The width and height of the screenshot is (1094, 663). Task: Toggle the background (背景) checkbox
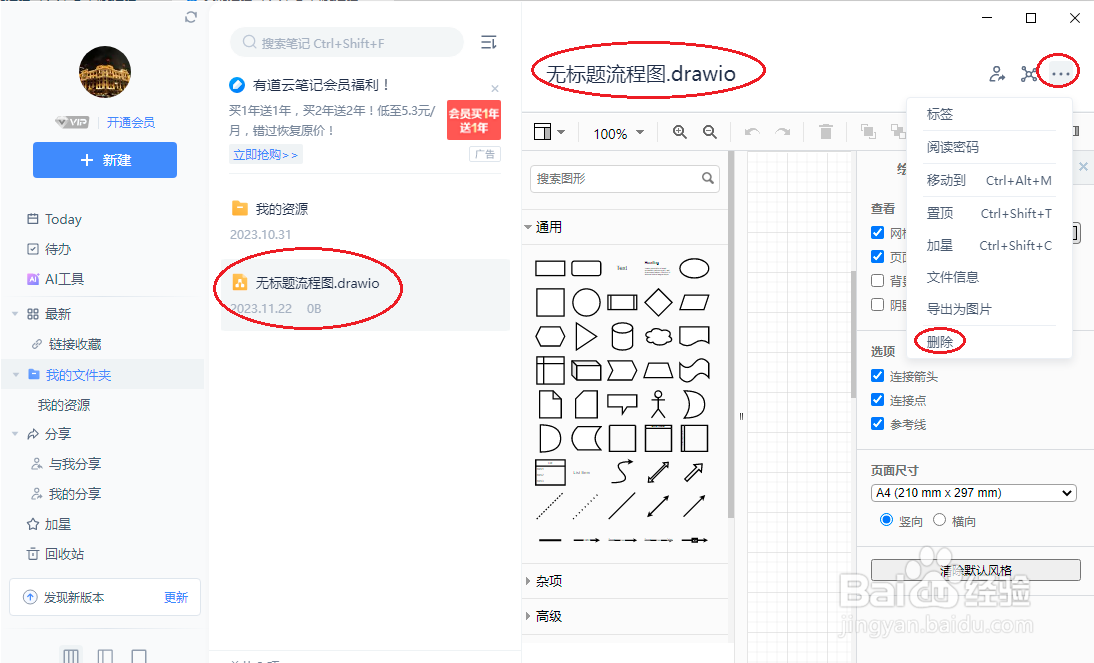[x=878, y=281]
